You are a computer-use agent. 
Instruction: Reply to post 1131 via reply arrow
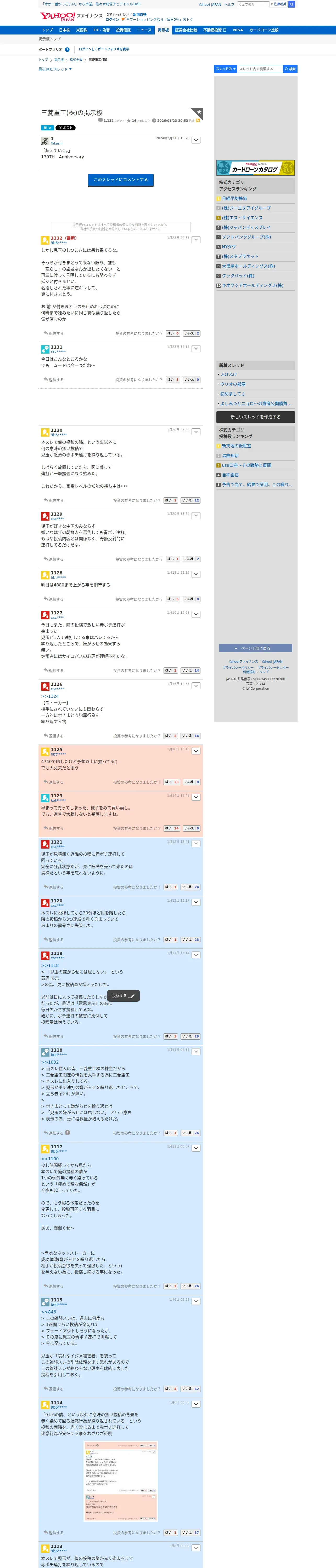(x=54, y=380)
